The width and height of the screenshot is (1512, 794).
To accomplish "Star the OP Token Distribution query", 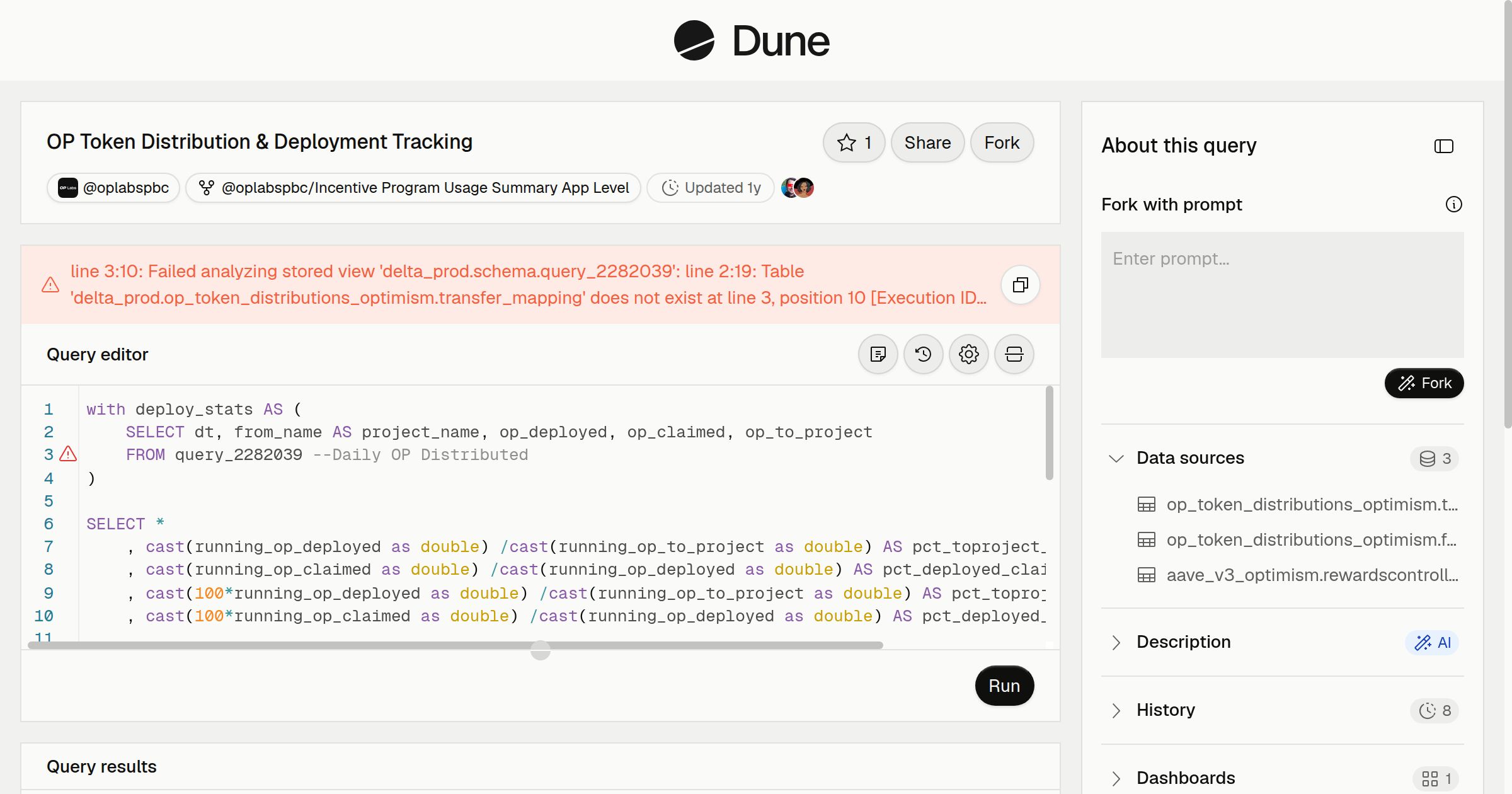I will tap(854, 142).
